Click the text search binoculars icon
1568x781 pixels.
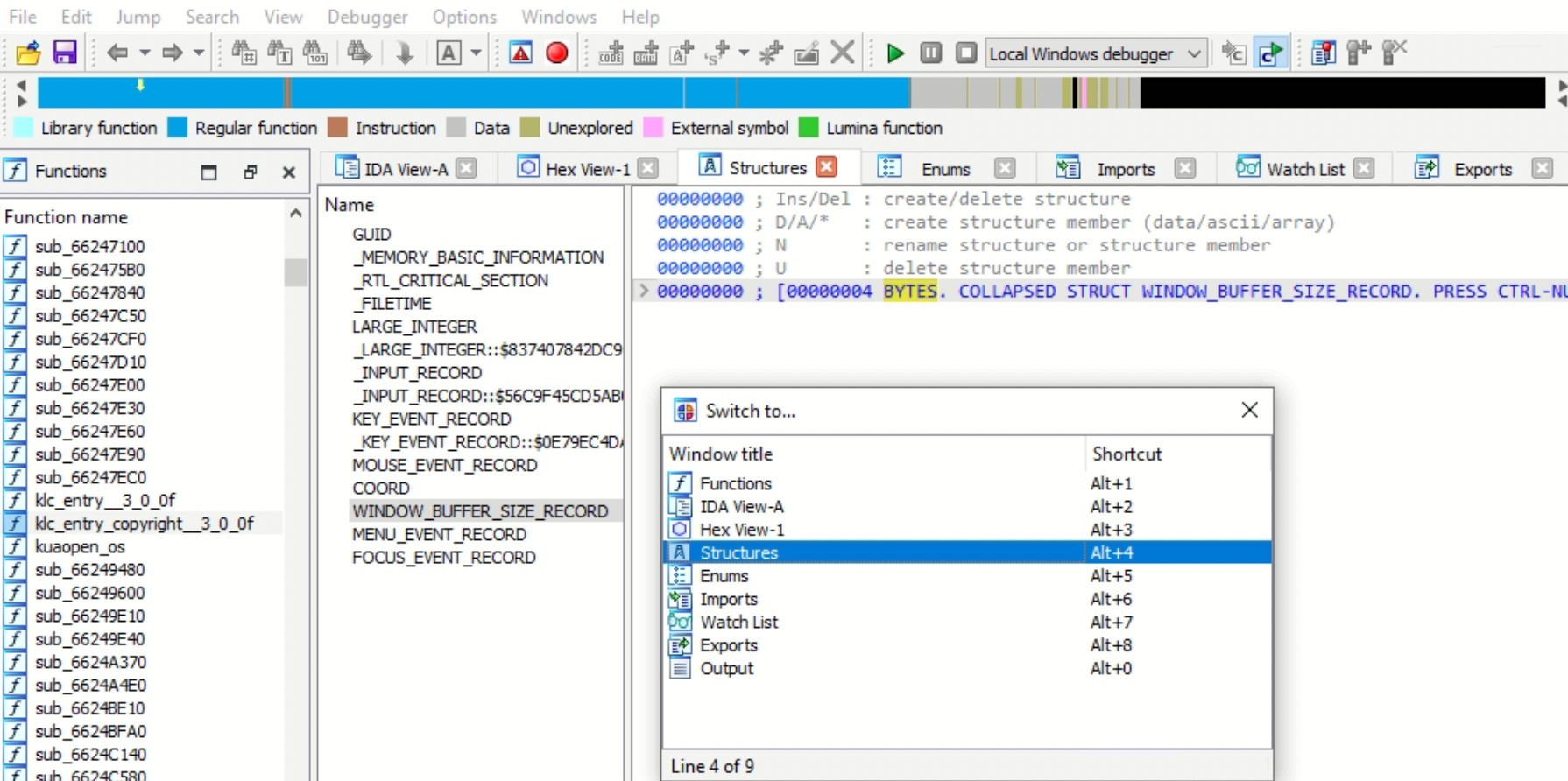[x=279, y=53]
